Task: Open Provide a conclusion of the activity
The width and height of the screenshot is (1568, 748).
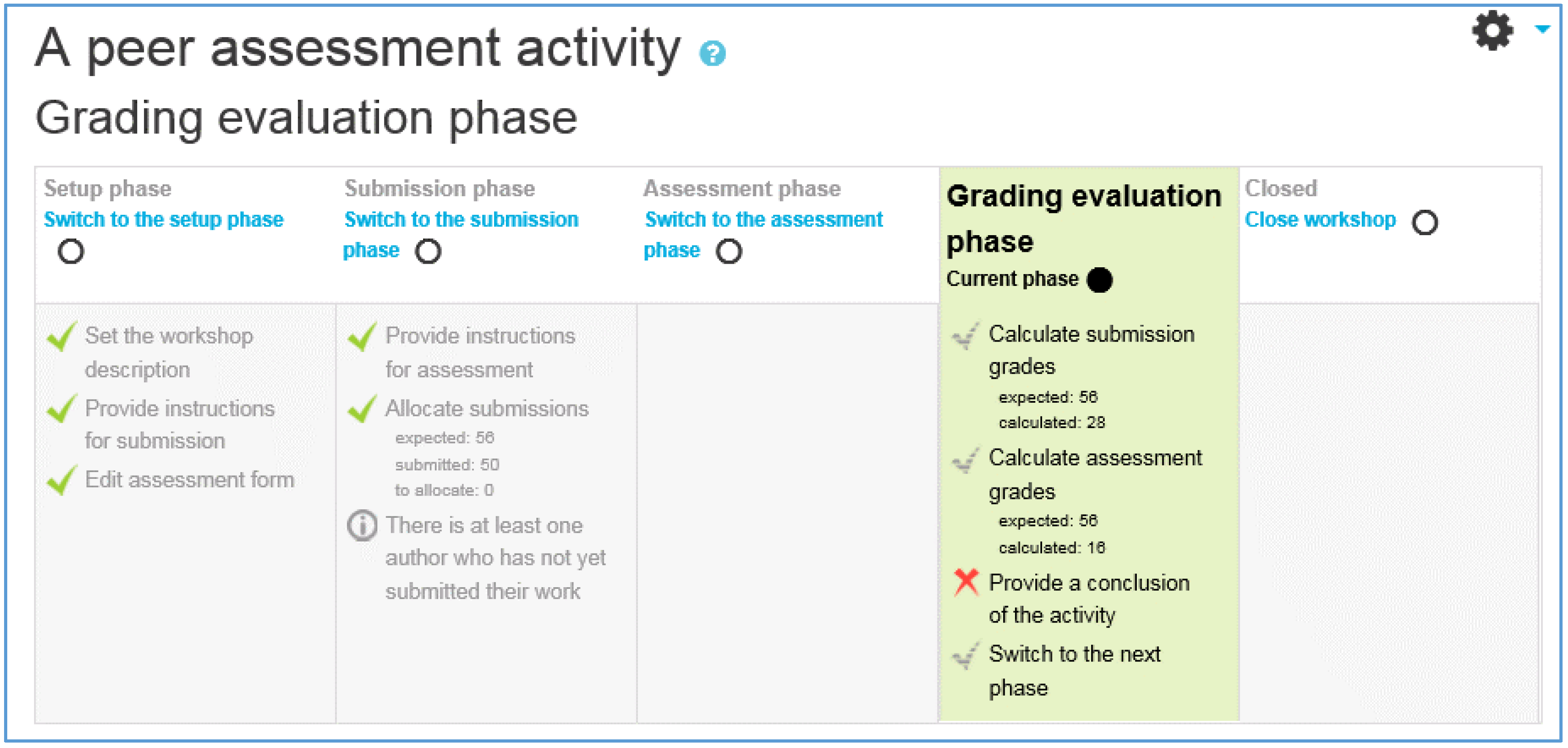Action: point(1088,599)
